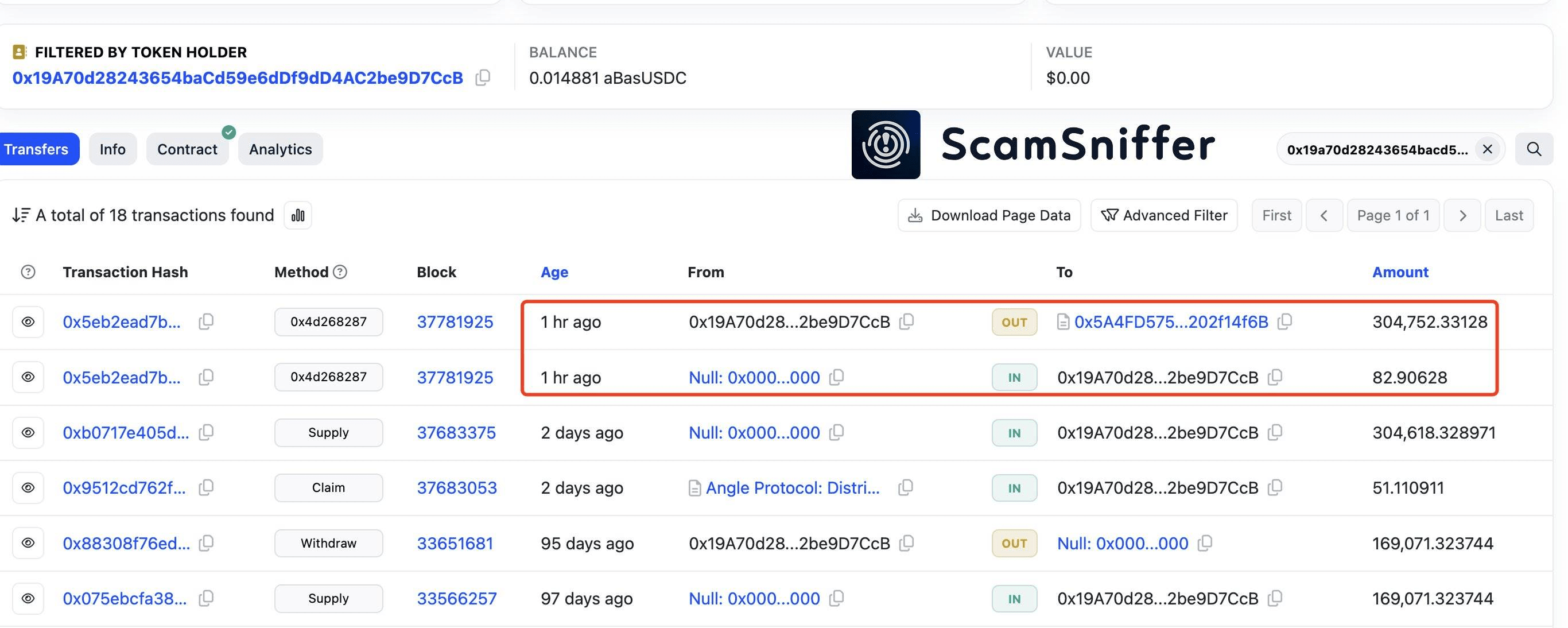1568x628 pixels.
Task: Open the transactions chart icon
Action: pyautogui.click(x=298, y=215)
